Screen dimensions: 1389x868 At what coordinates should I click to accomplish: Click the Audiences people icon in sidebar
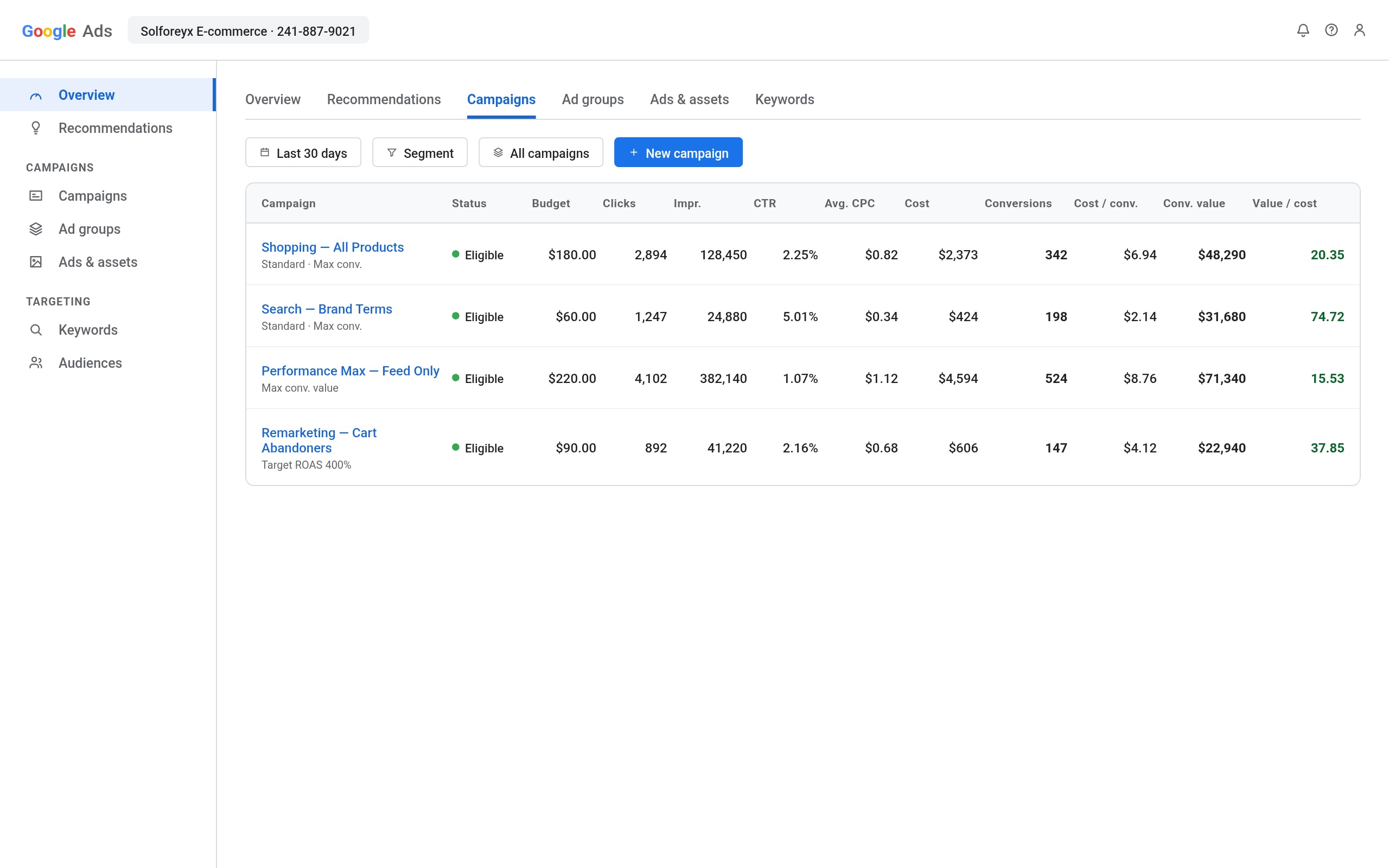[x=36, y=363]
